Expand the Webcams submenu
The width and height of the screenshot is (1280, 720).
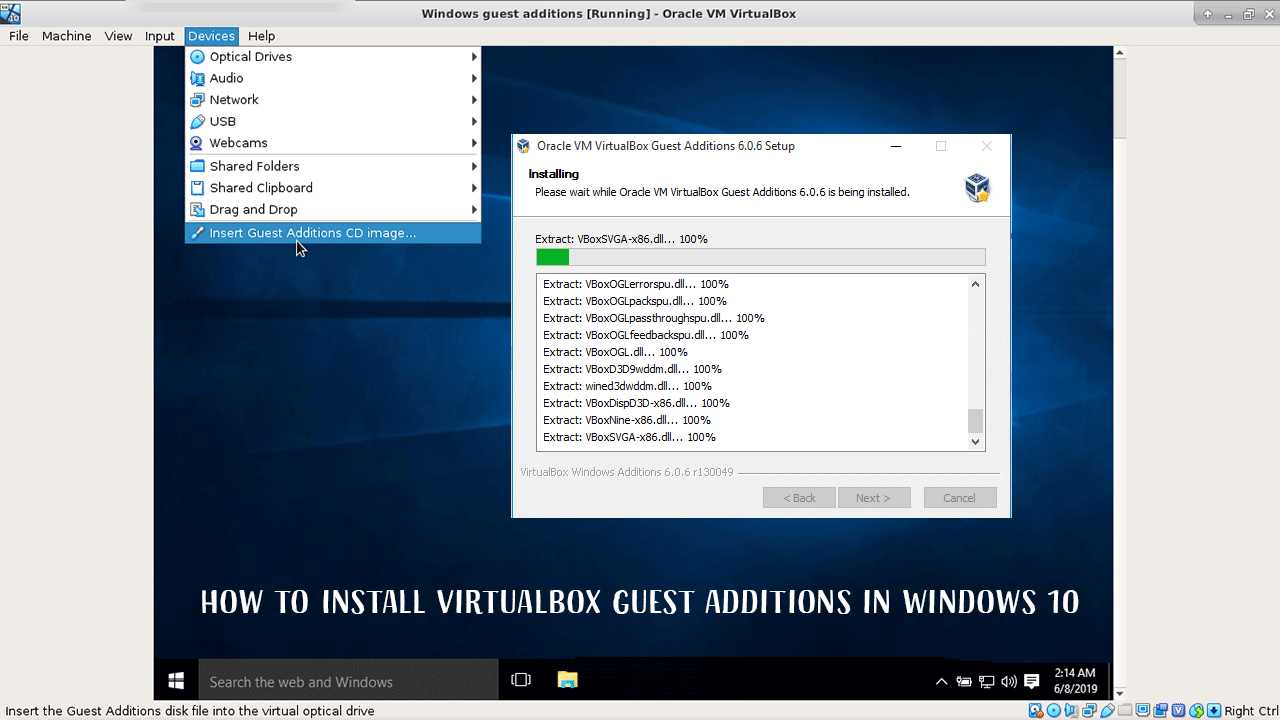pos(333,143)
